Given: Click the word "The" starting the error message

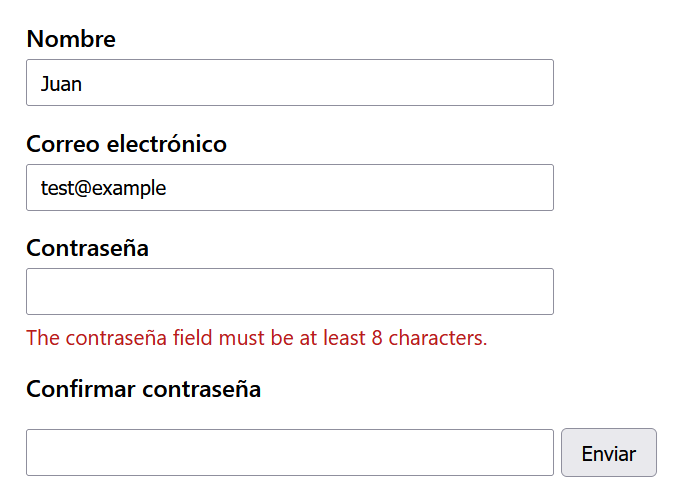Looking at the screenshot, I should coord(42,338).
